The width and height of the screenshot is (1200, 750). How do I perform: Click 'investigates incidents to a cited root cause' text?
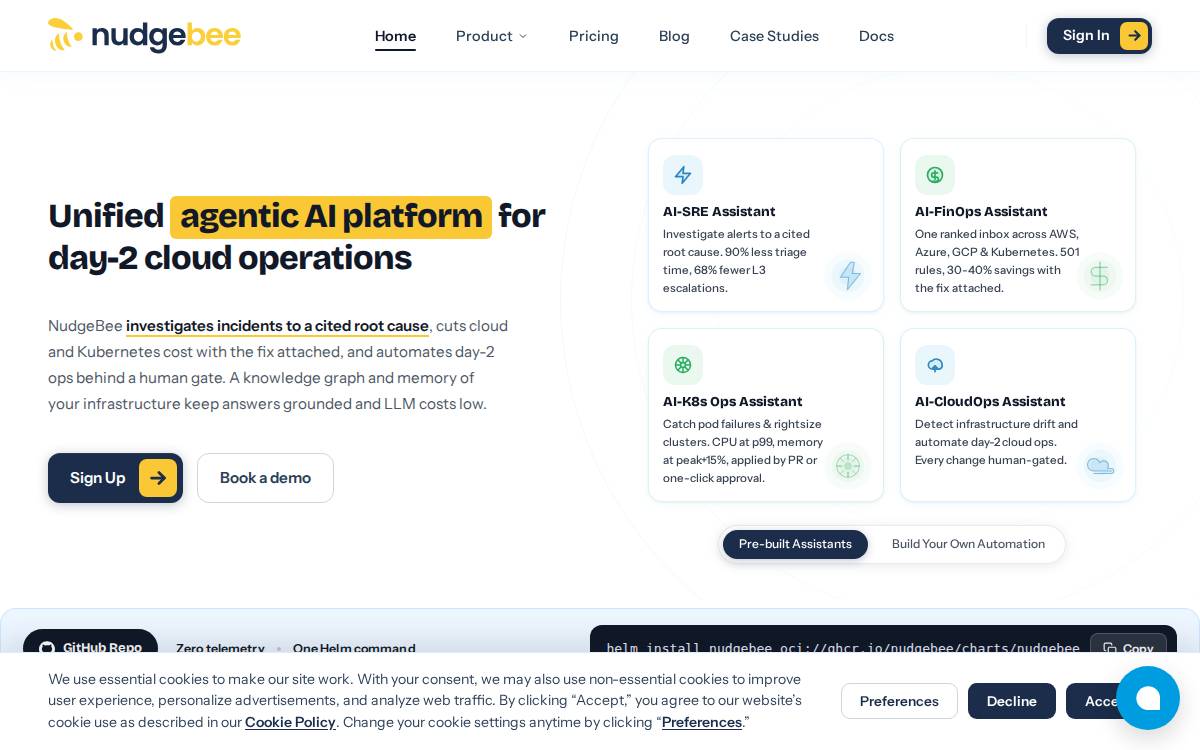click(277, 326)
